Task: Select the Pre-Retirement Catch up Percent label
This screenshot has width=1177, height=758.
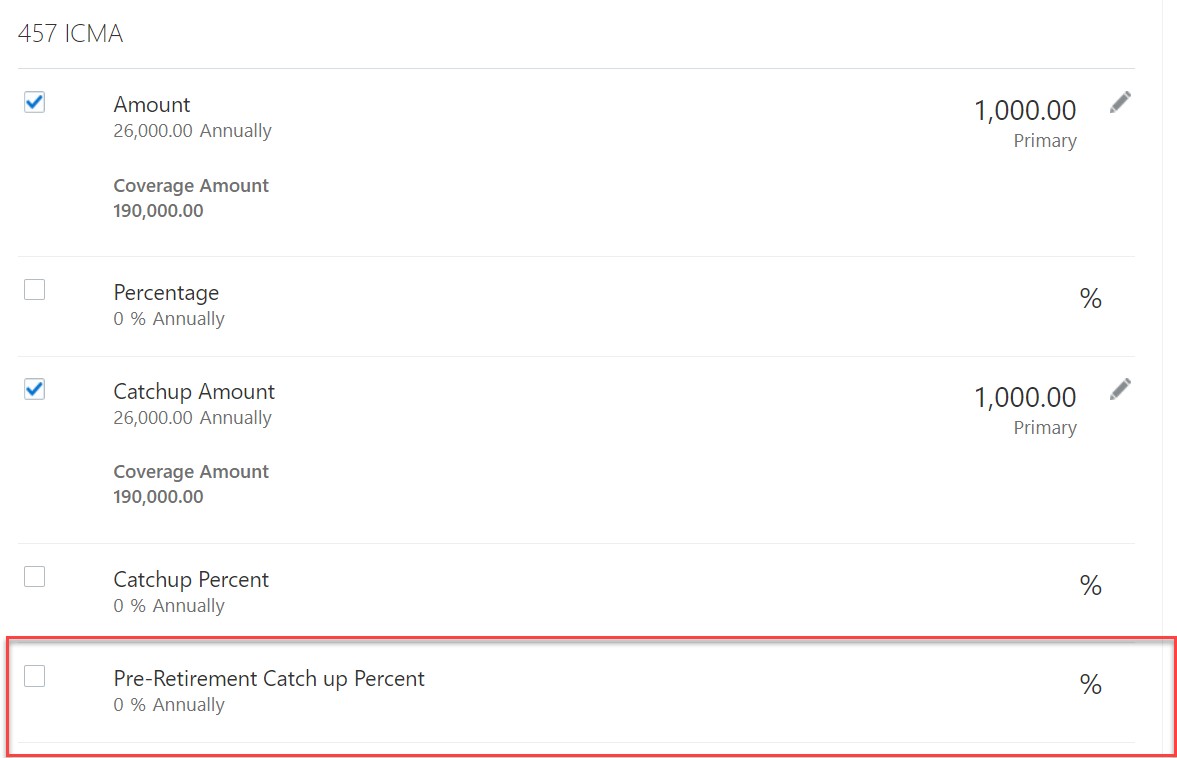Action: (x=269, y=678)
